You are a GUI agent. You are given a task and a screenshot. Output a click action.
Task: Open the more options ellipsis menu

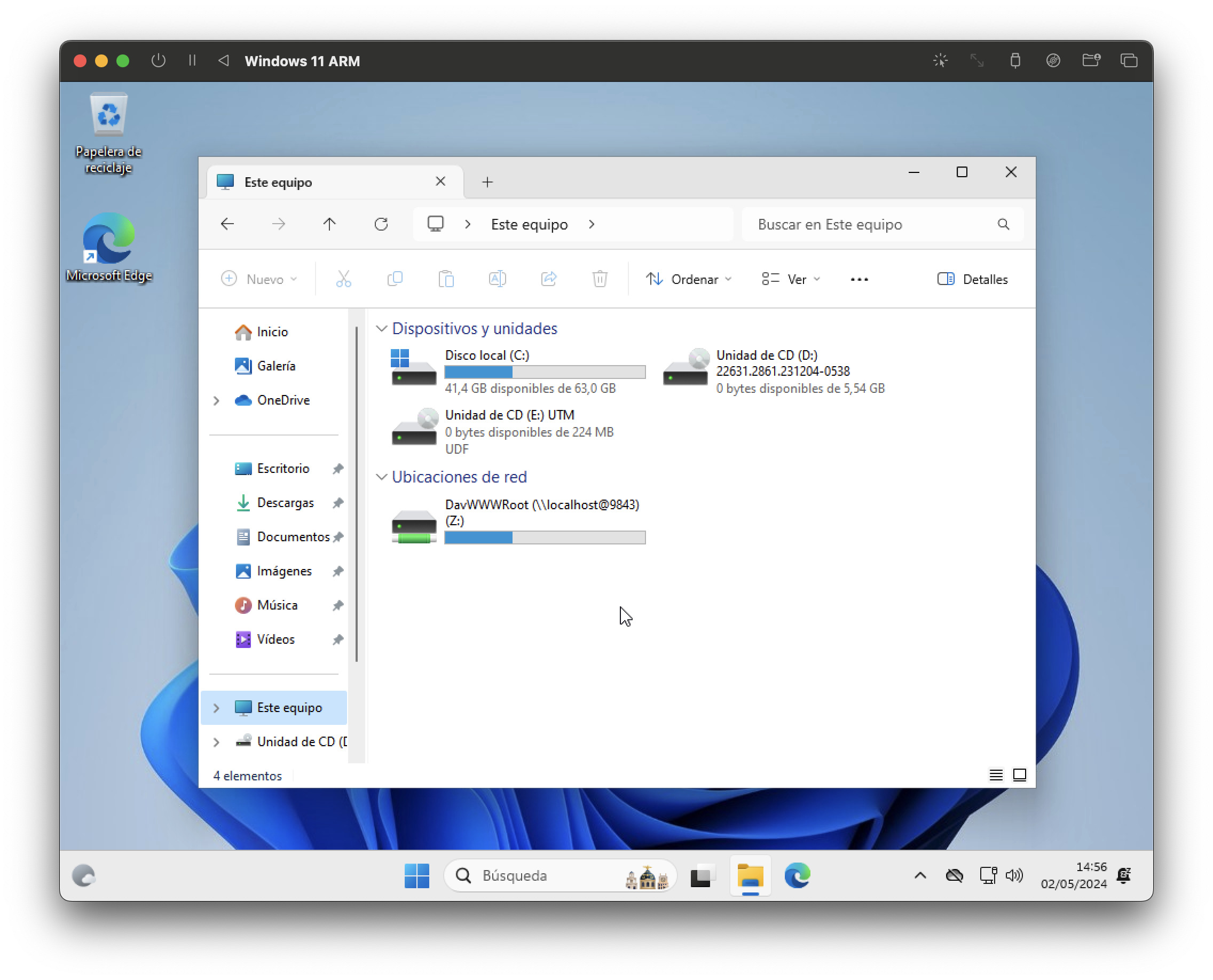click(859, 279)
